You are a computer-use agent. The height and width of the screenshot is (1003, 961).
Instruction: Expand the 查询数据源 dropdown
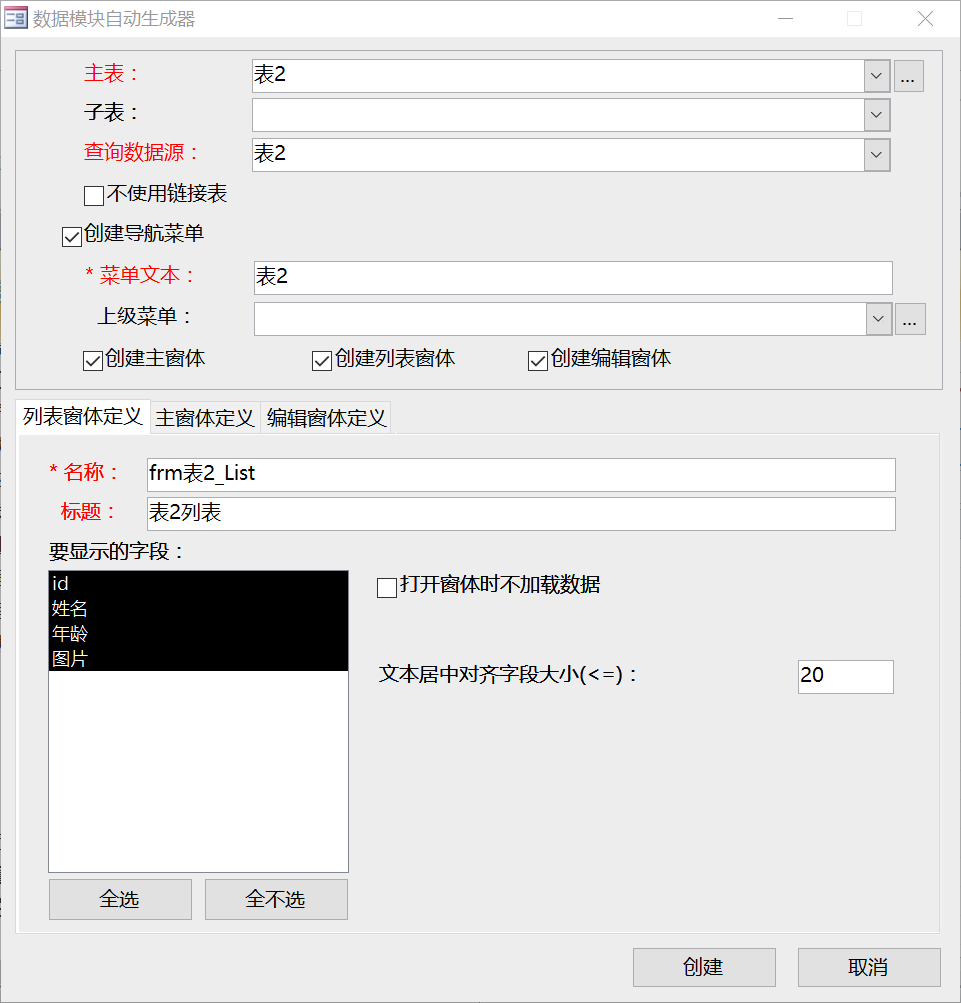tap(877, 155)
